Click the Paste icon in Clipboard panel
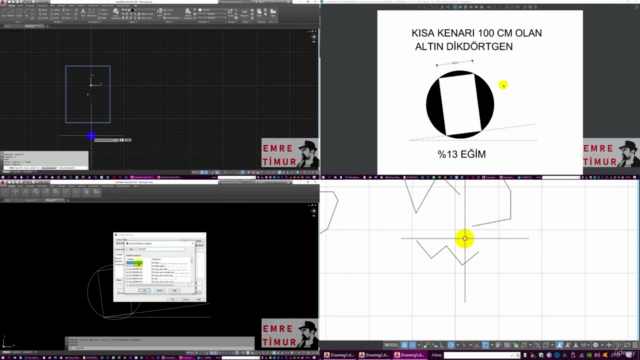 tap(259, 12)
